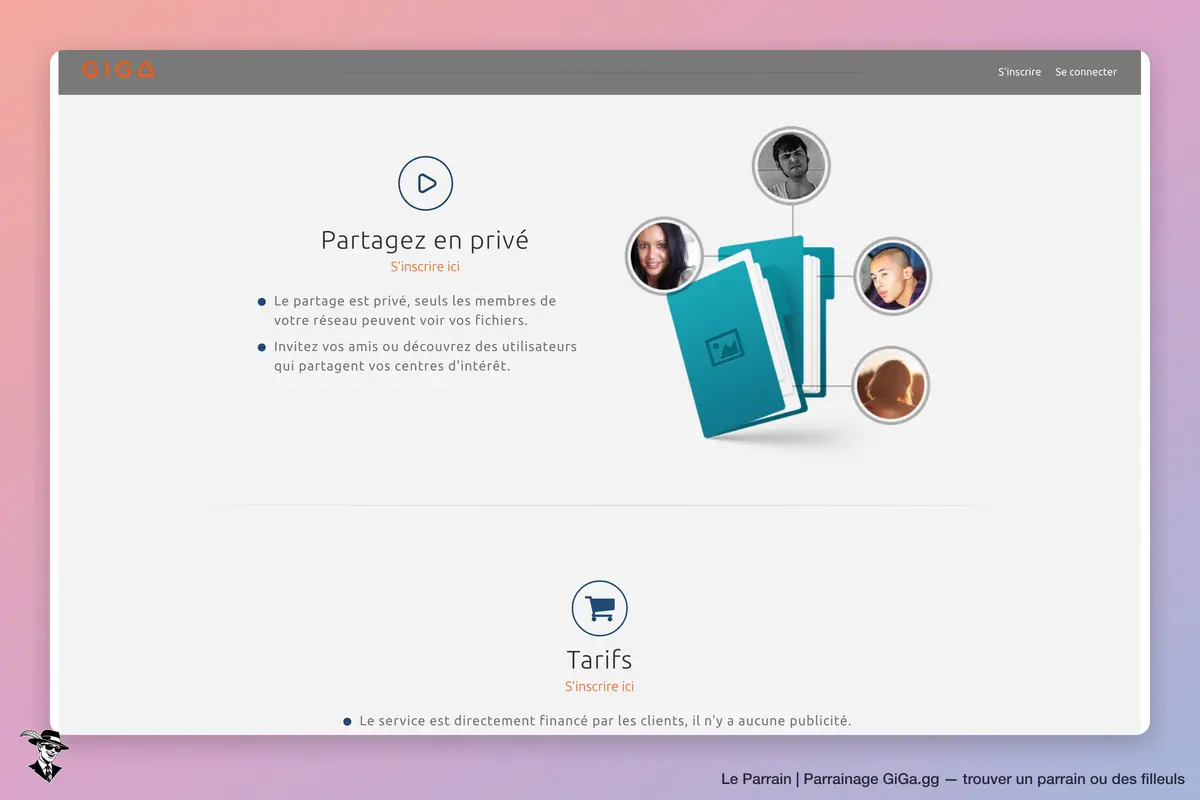Click the Tarifs heading

tap(600, 660)
